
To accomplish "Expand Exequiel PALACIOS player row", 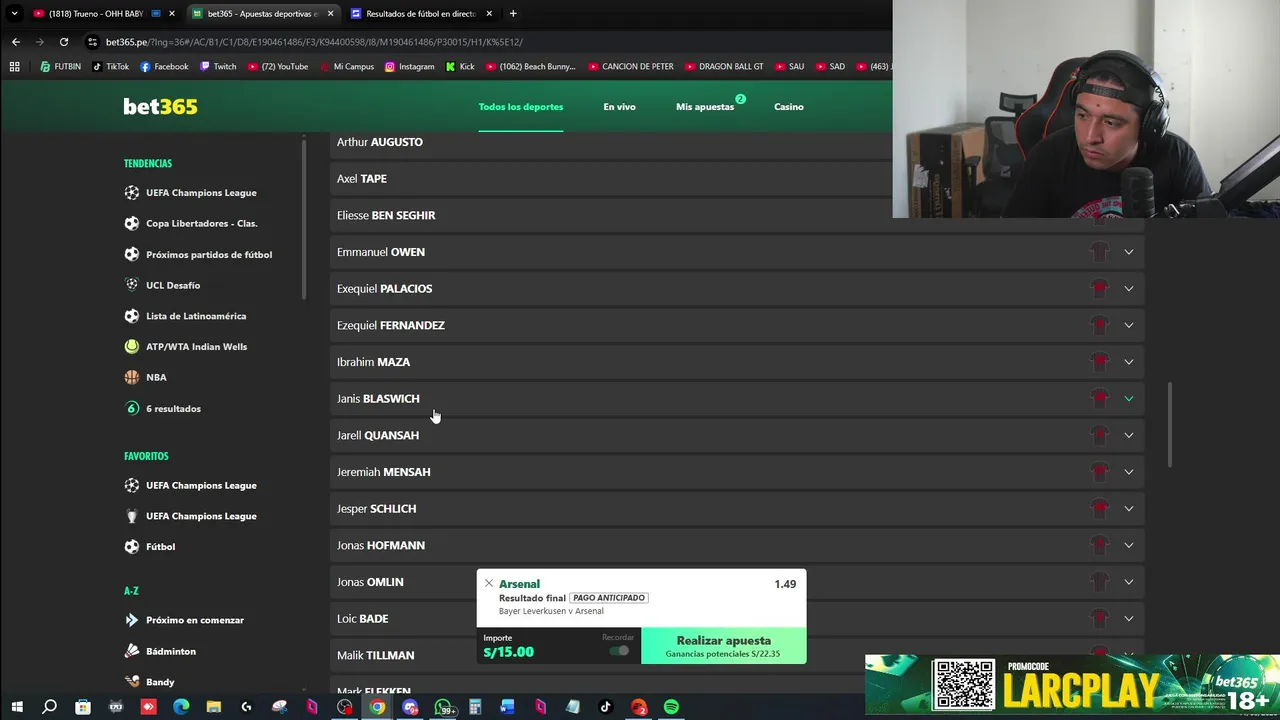I will click(1128, 288).
